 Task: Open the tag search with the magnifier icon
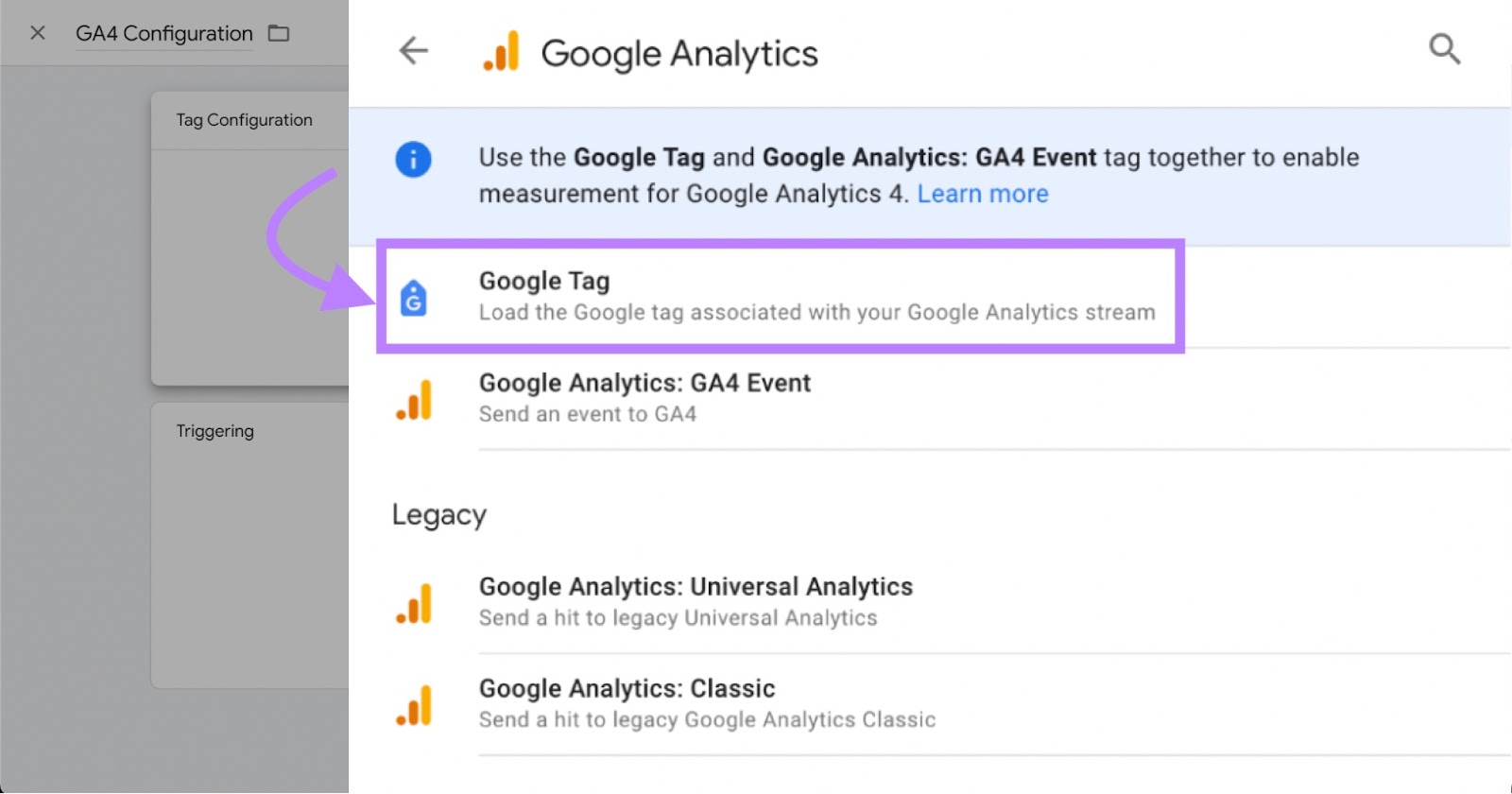pos(1443,49)
